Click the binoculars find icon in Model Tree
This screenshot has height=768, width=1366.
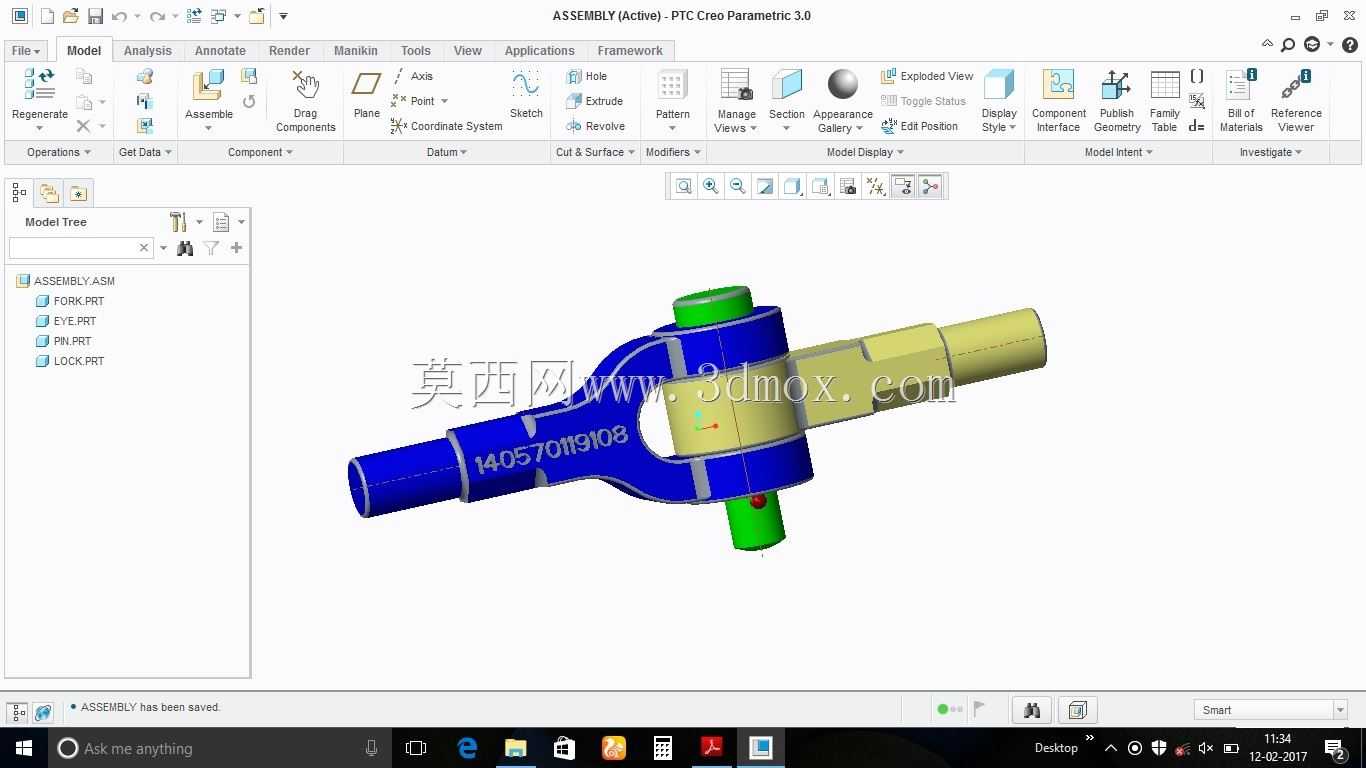[x=185, y=248]
